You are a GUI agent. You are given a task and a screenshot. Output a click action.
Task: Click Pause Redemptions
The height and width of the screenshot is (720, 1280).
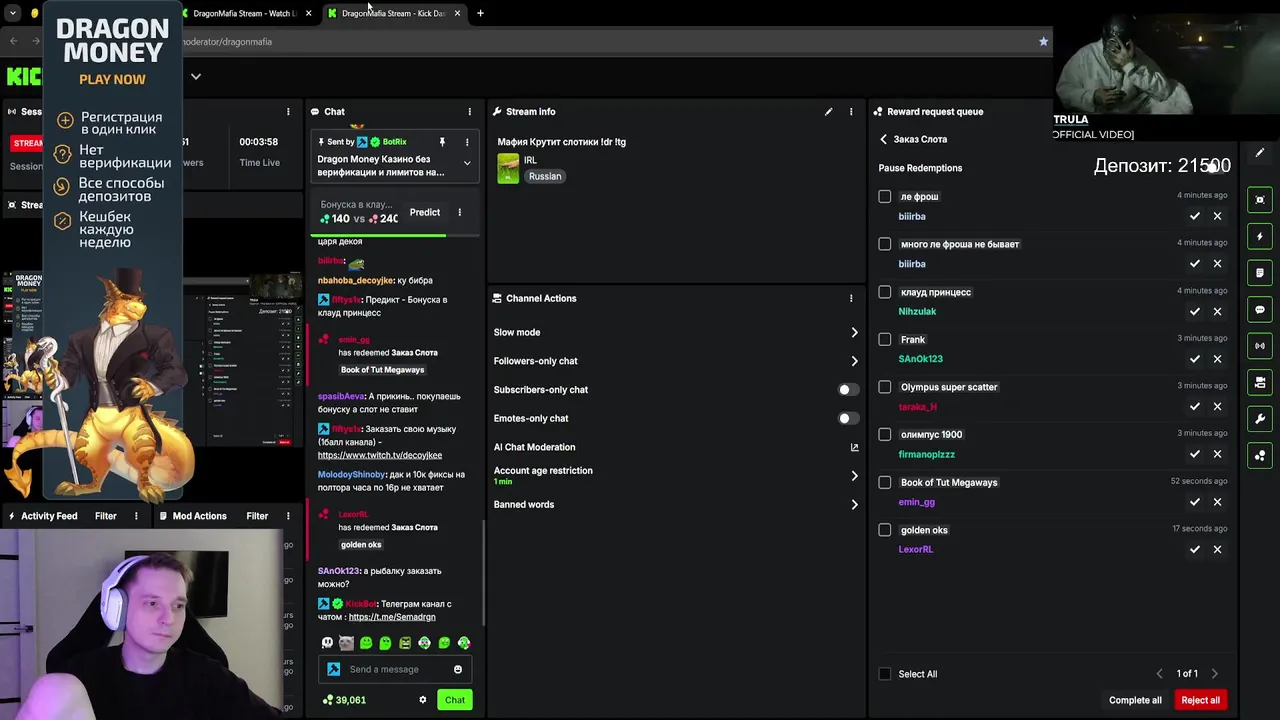pos(920,168)
